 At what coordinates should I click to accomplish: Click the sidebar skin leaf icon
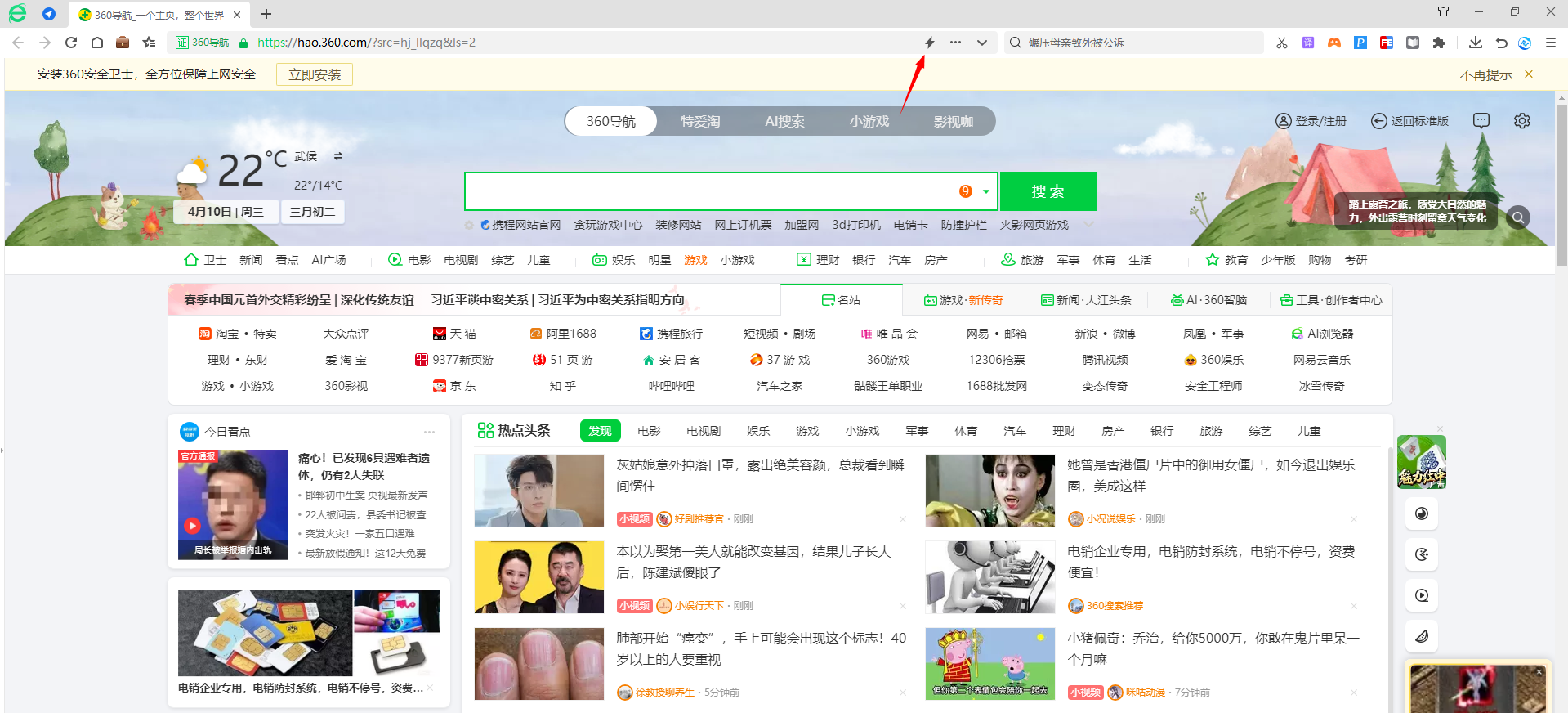[1422, 636]
